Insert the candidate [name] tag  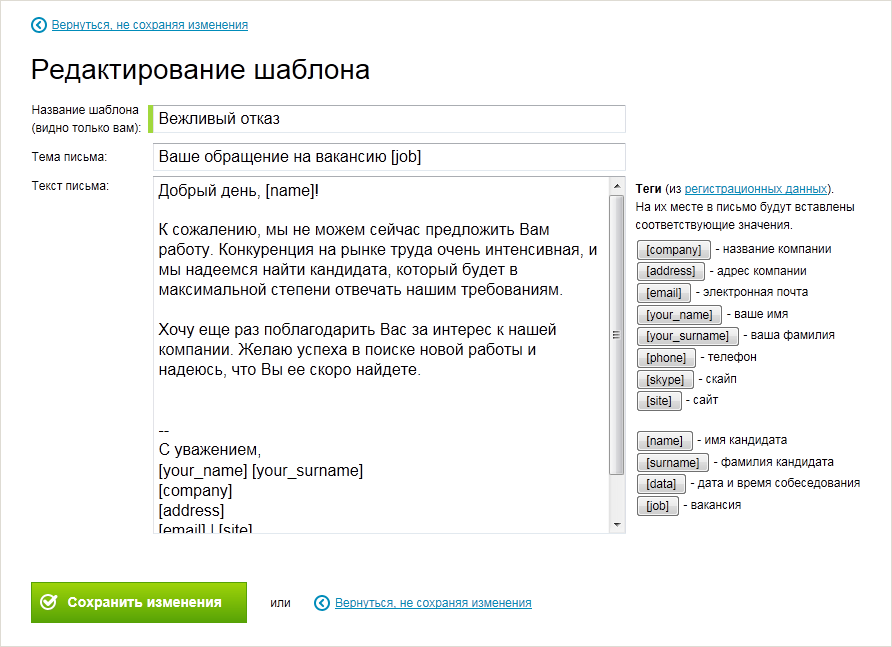point(664,441)
